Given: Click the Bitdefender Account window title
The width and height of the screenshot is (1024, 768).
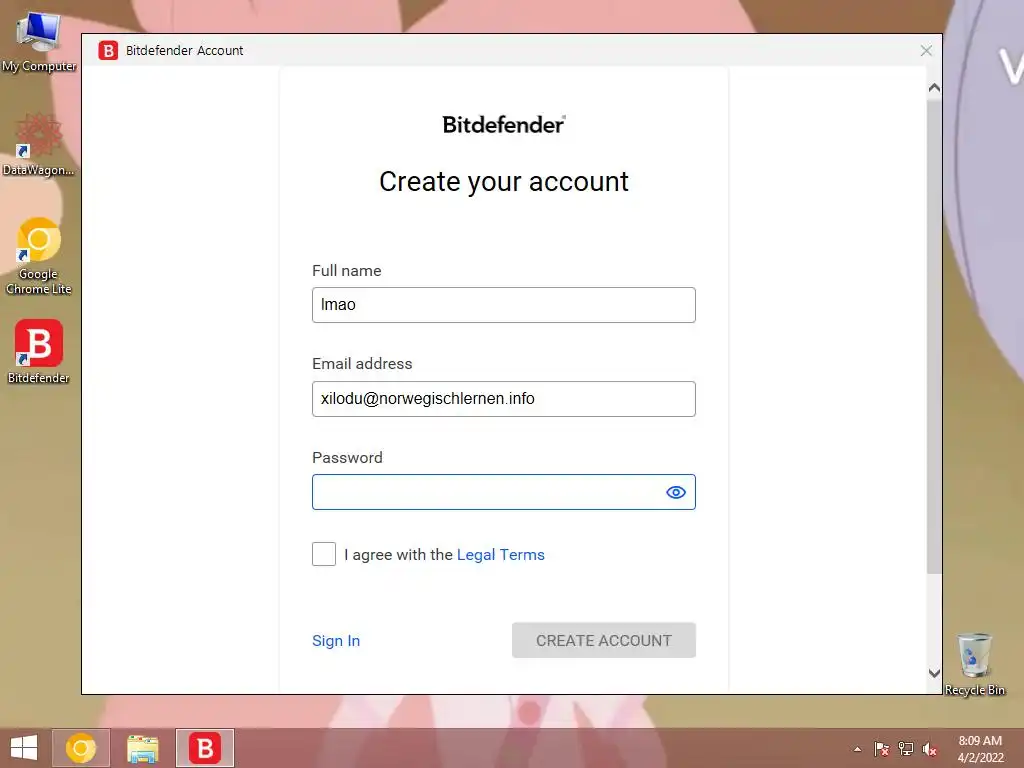Looking at the screenshot, I should (184, 50).
